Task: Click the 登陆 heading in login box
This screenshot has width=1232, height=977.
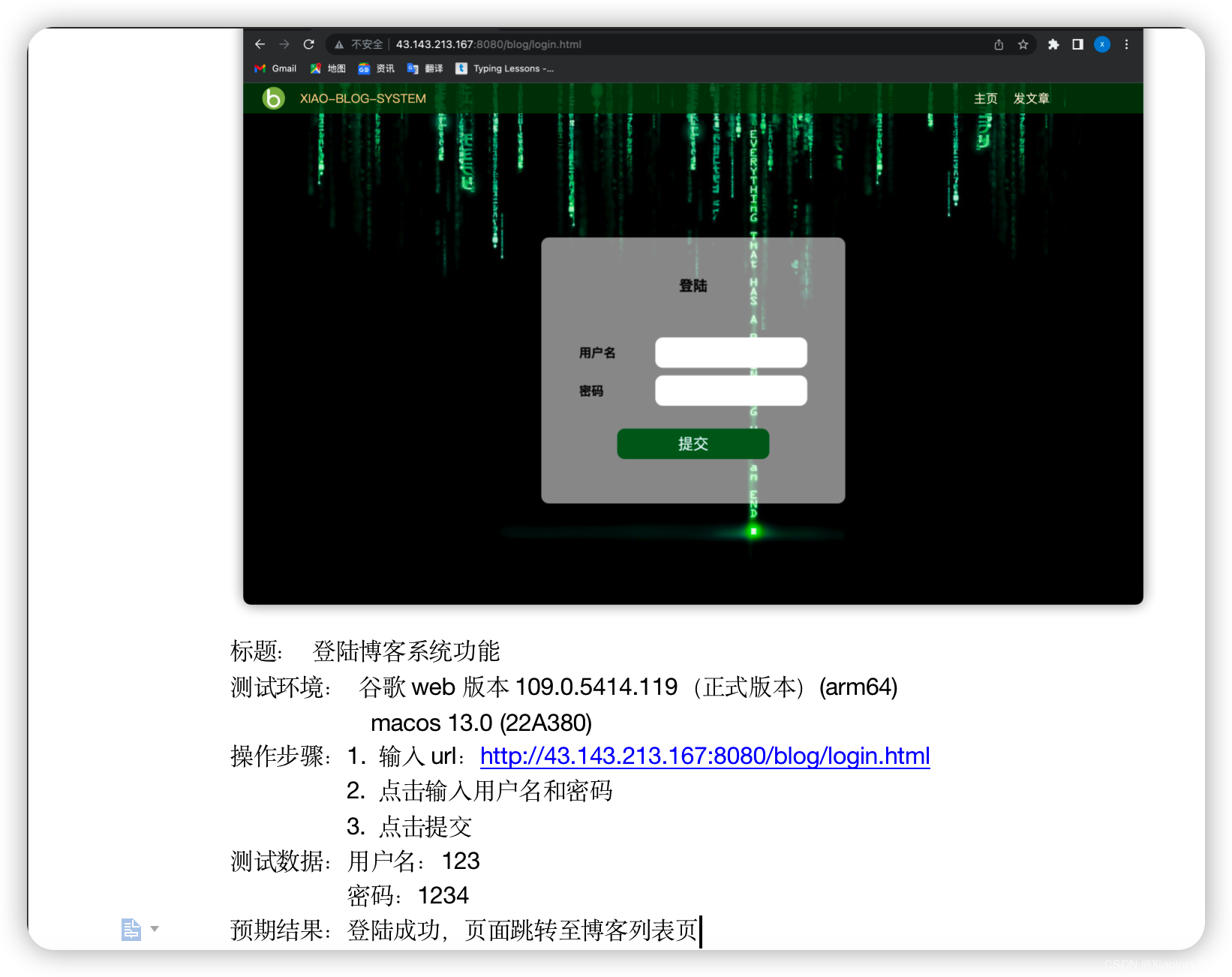Action: point(693,286)
